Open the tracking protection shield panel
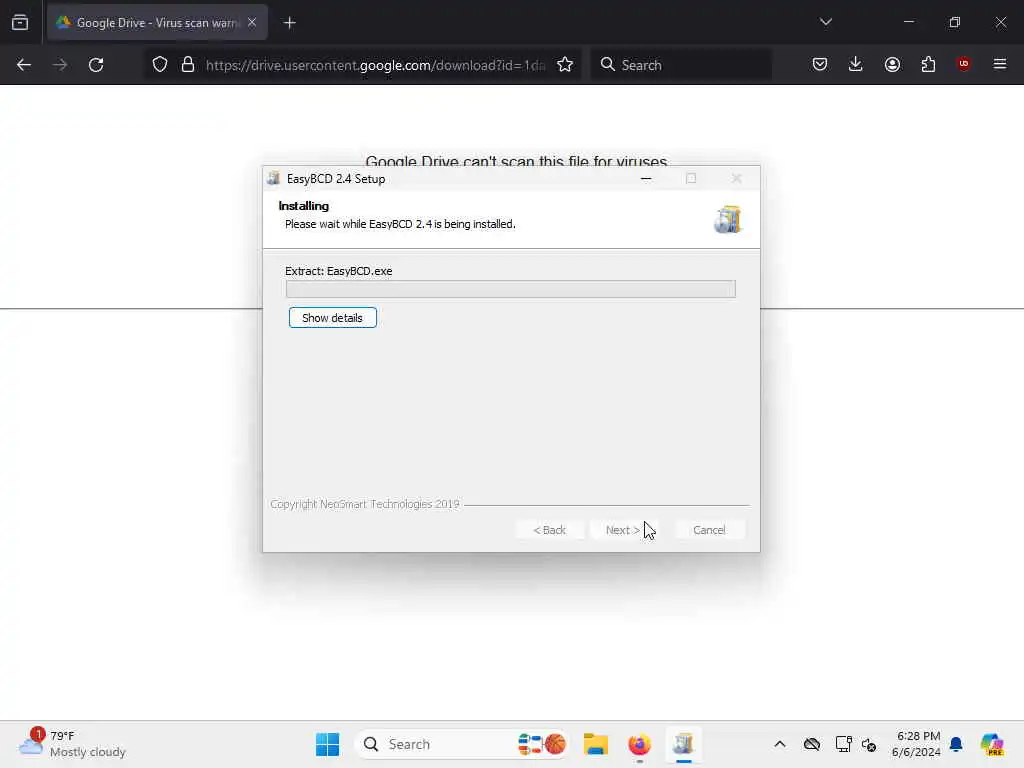 (160, 65)
